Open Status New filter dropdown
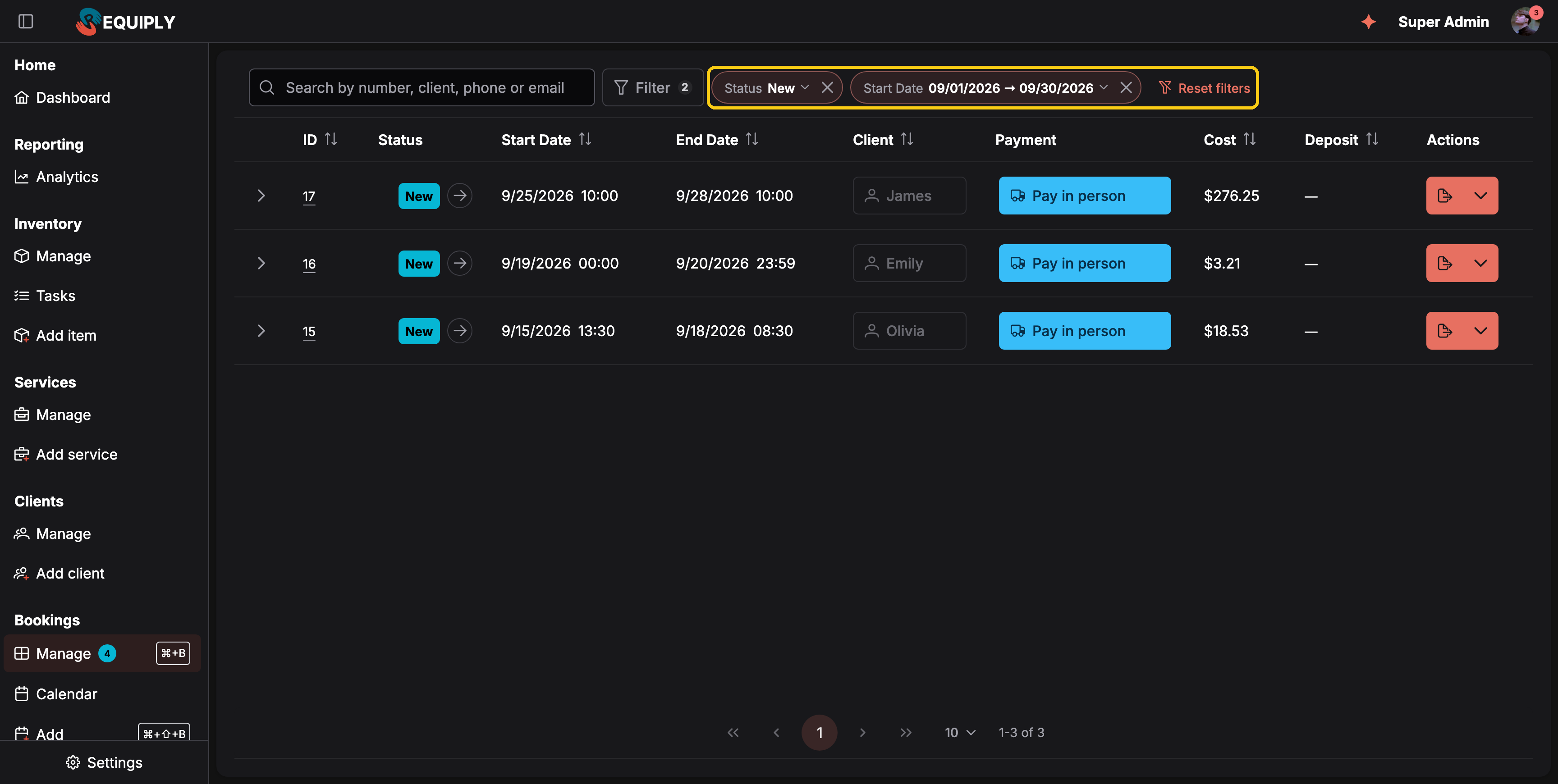Viewport: 1558px width, 784px height. pos(766,88)
